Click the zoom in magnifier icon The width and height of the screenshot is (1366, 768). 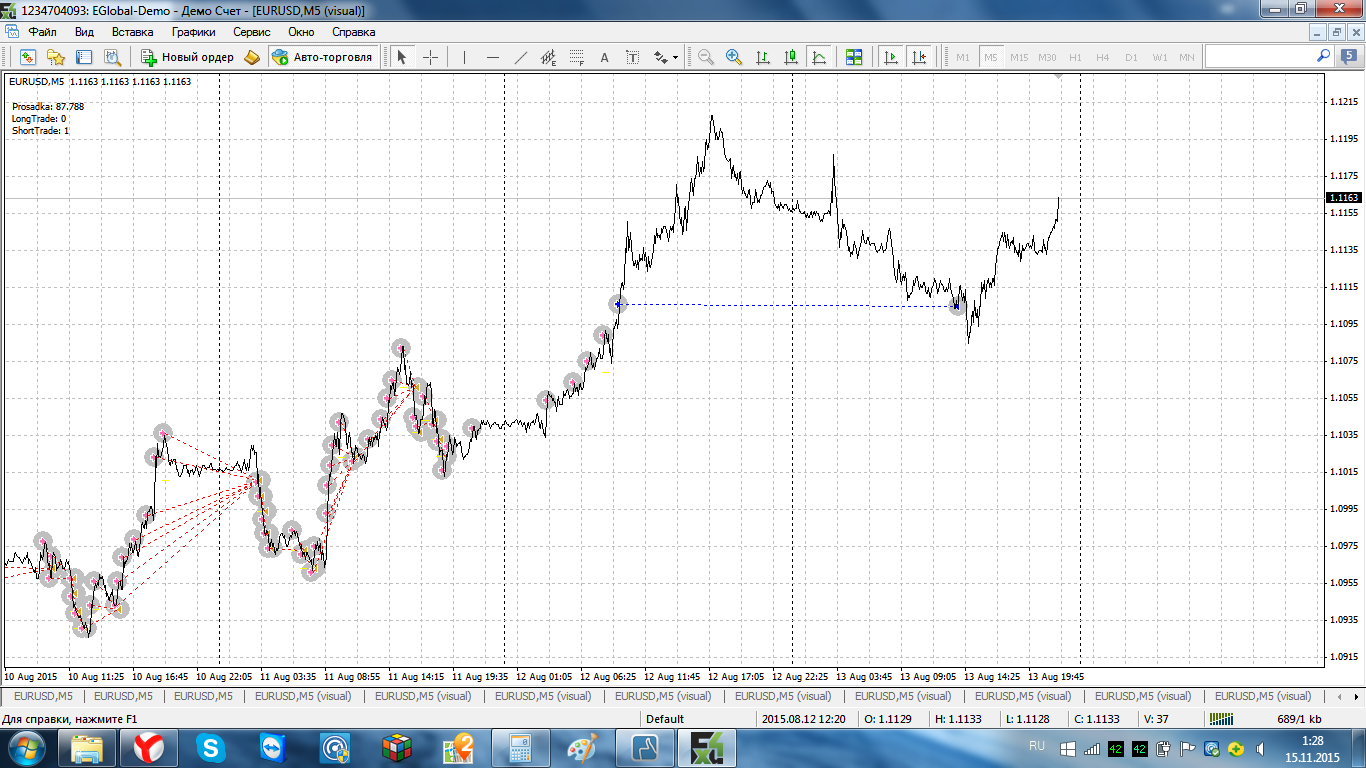(x=734, y=57)
